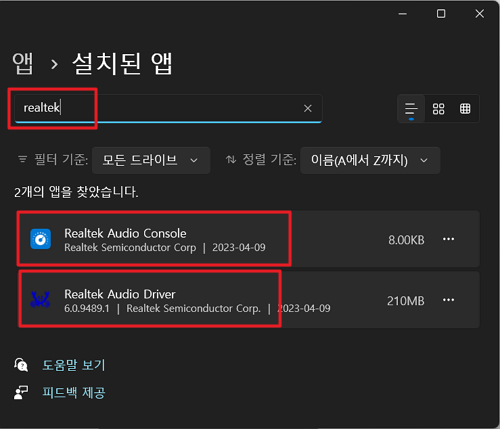Screen dimensions: 500x429
Task: Open more options for Realtek Audio Driver
Action: (x=448, y=300)
